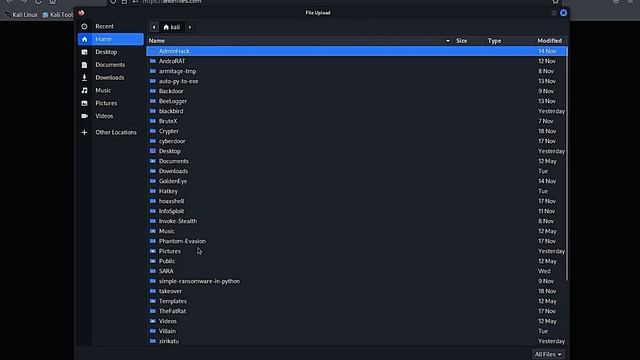Image resolution: width=640 pixels, height=360 pixels.
Task: Select the SARA folder
Action: coord(357,271)
